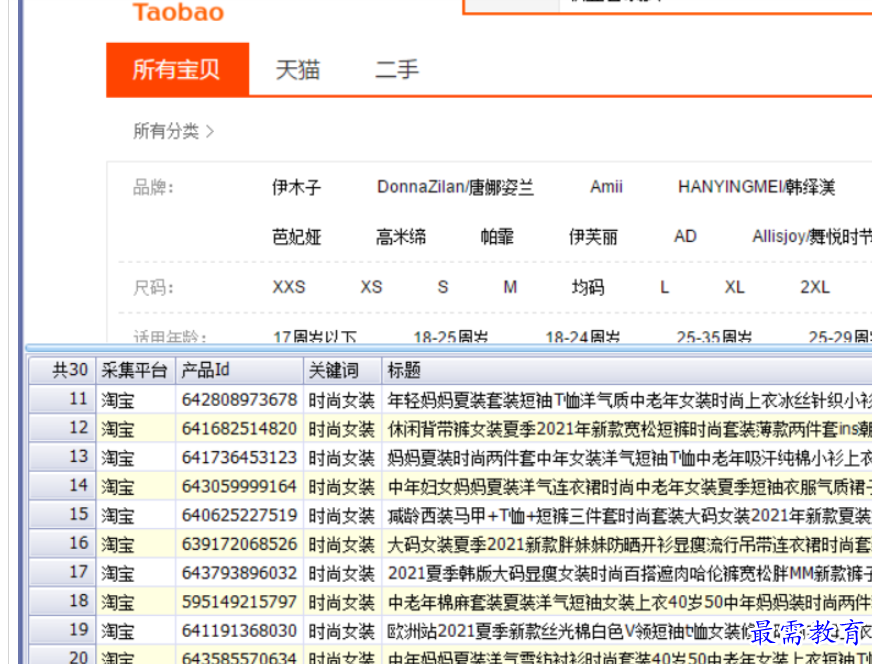
Task: Choose size M
Action: 510,287
